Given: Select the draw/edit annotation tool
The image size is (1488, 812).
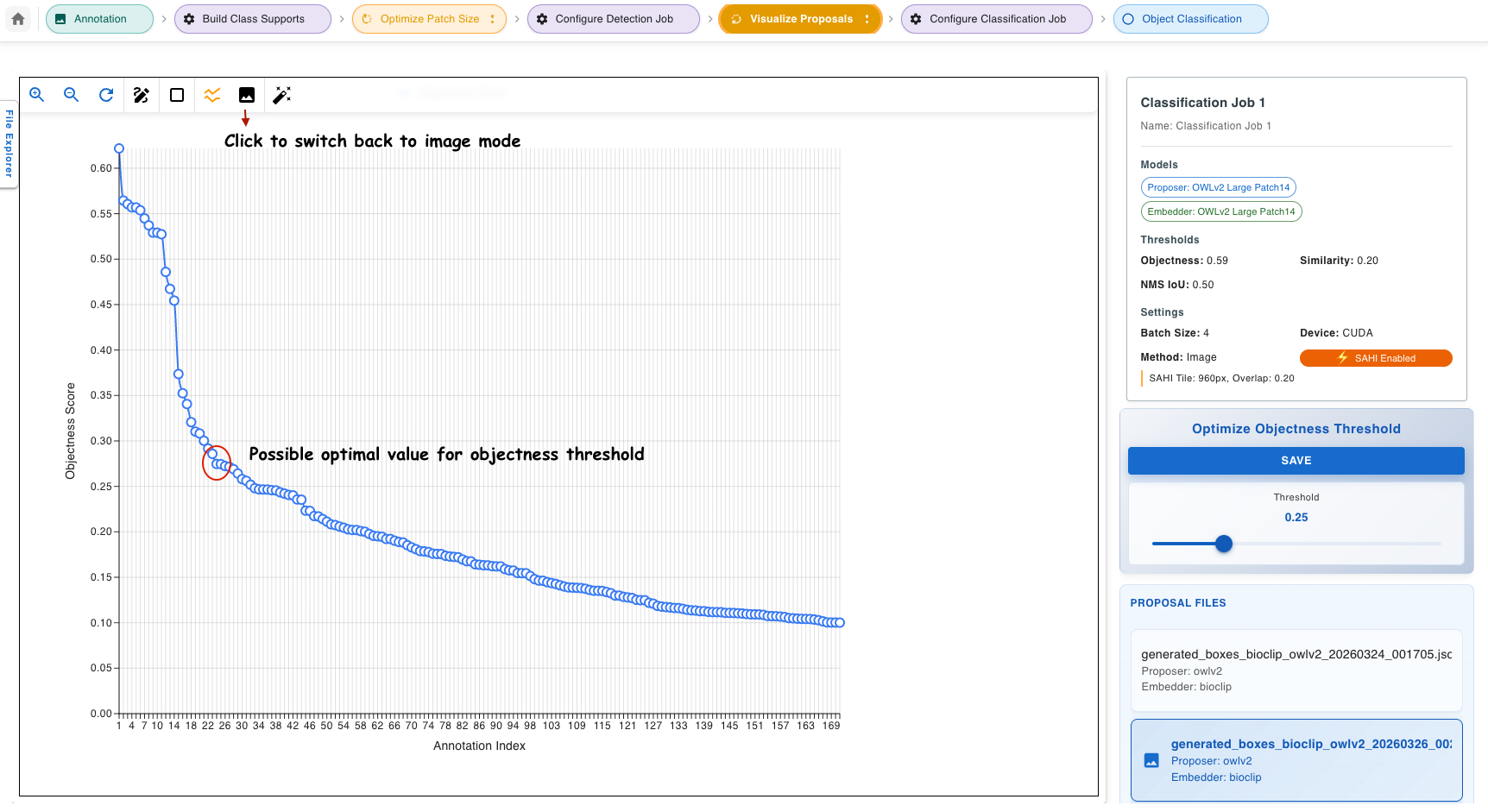Looking at the screenshot, I should pos(142,95).
